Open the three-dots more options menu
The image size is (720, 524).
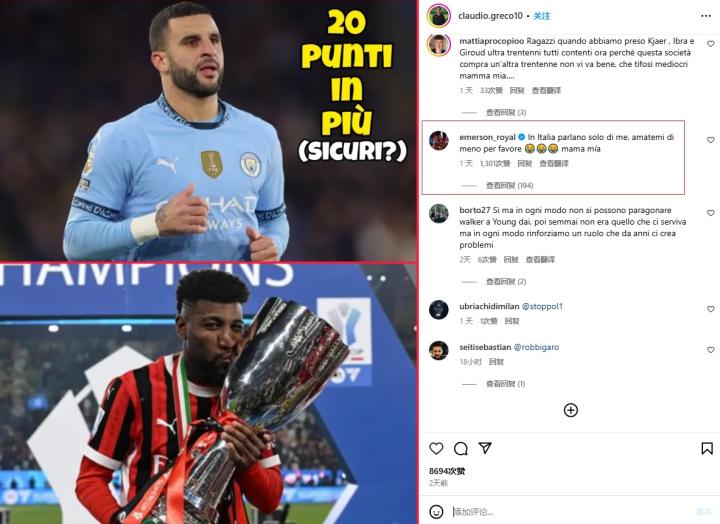tap(706, 16)
